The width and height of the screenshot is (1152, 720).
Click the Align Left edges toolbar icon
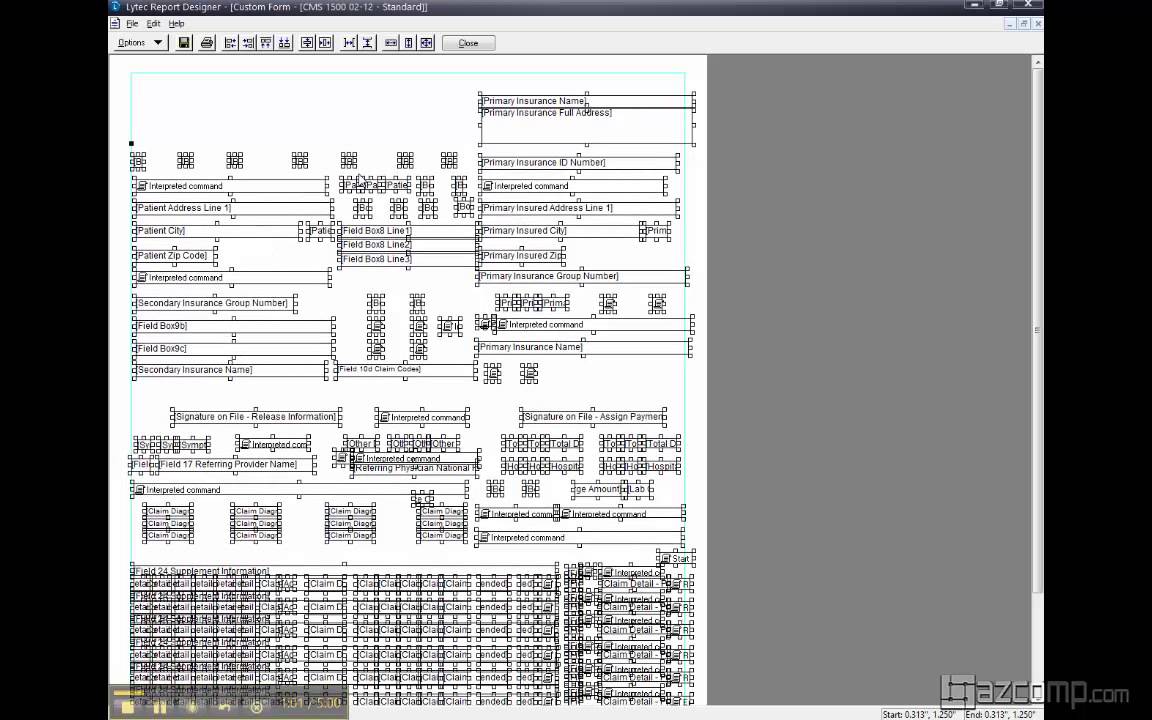pos(231,43)
